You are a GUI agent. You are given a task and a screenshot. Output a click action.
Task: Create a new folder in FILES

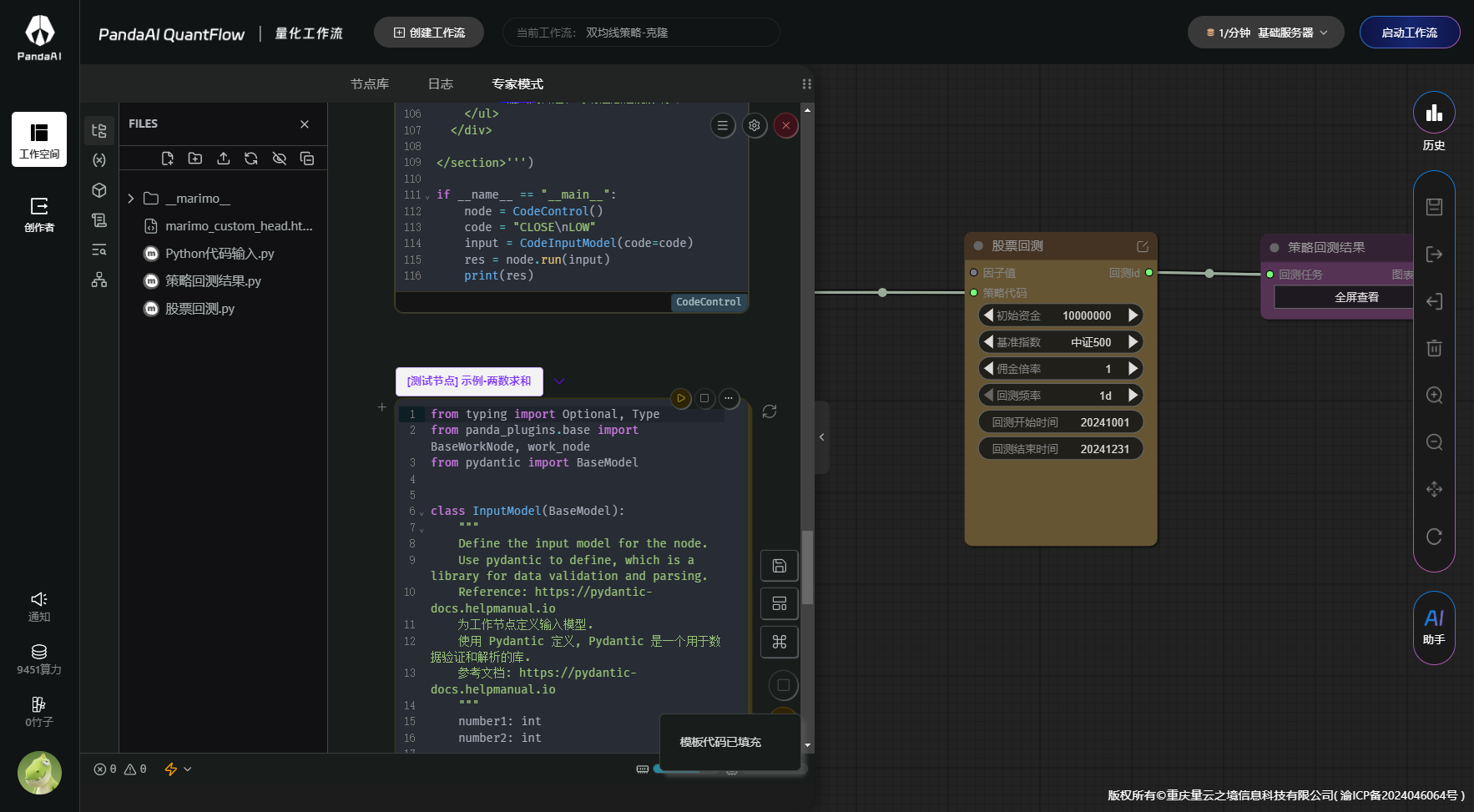tap(195, 159)
